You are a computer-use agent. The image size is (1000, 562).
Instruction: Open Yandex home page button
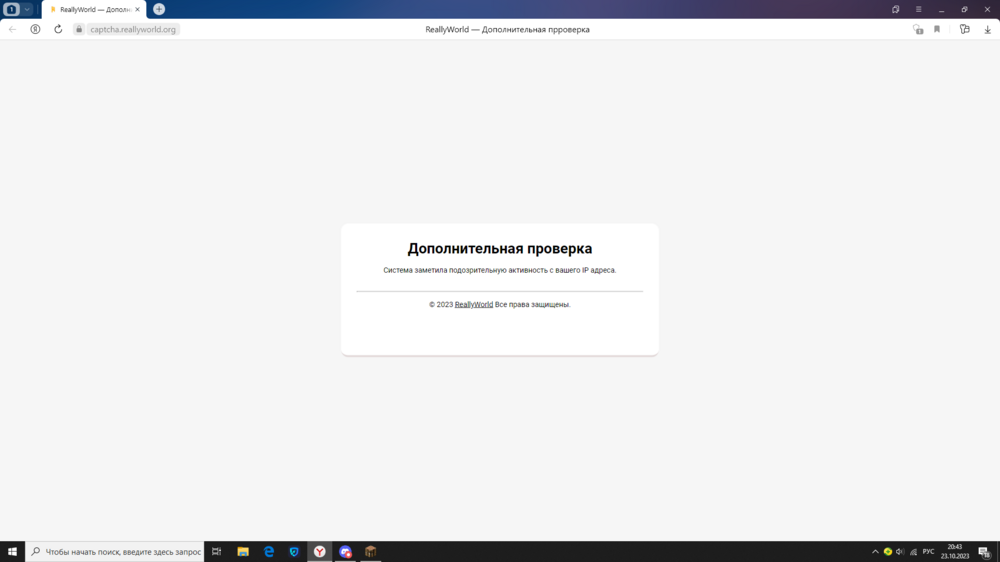coord(35,29)
